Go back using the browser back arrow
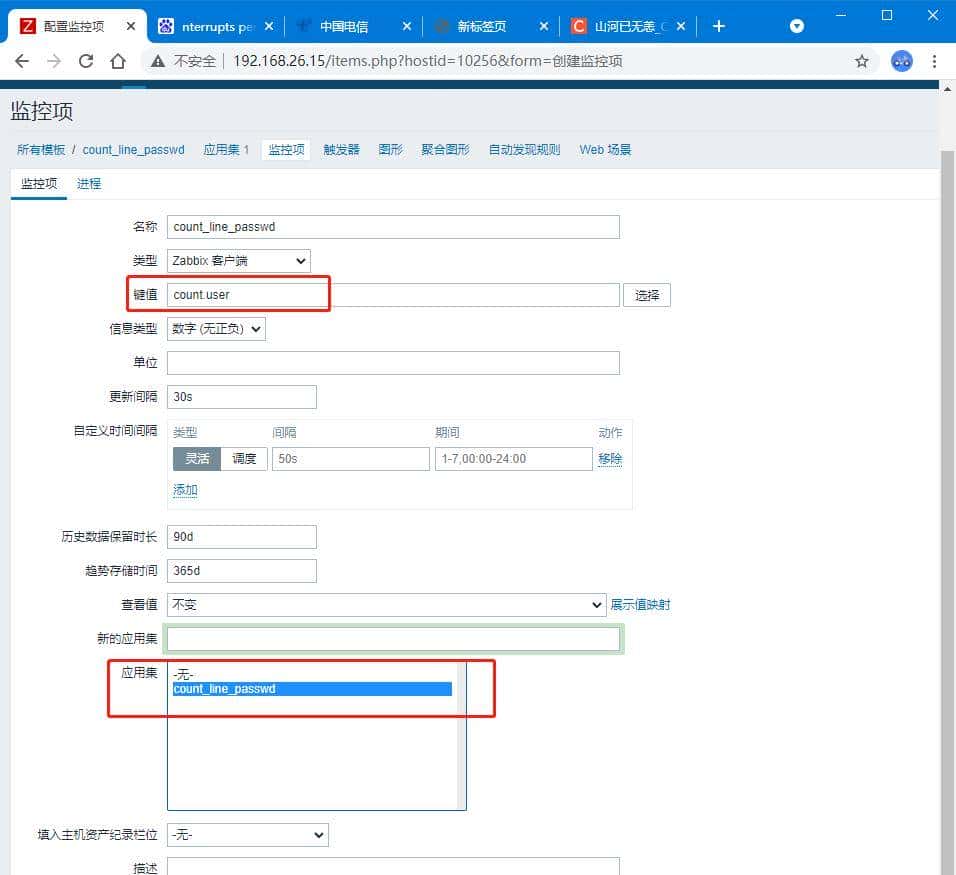 (22, 61)
